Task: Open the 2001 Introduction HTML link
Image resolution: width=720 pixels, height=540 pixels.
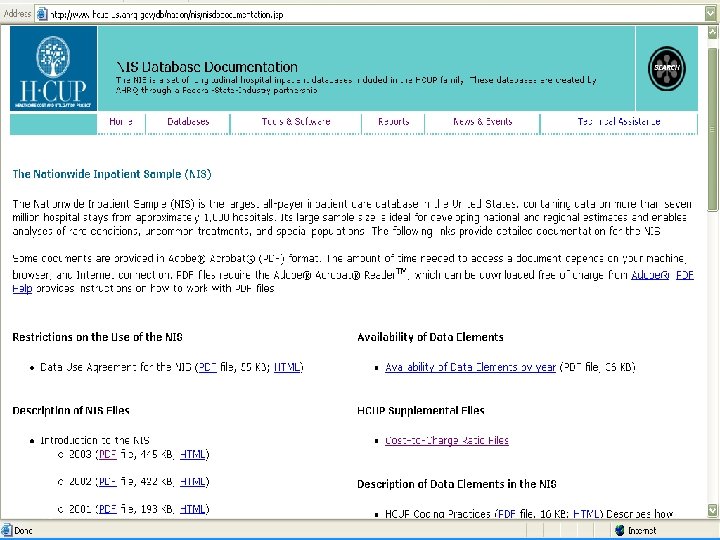Action: [192, 509]
